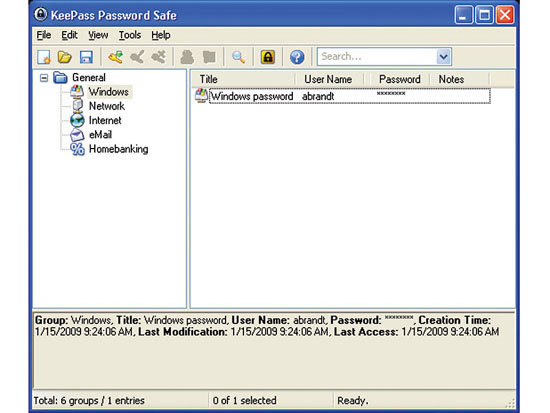Click the eMail group envelope icon

point(77,135)
